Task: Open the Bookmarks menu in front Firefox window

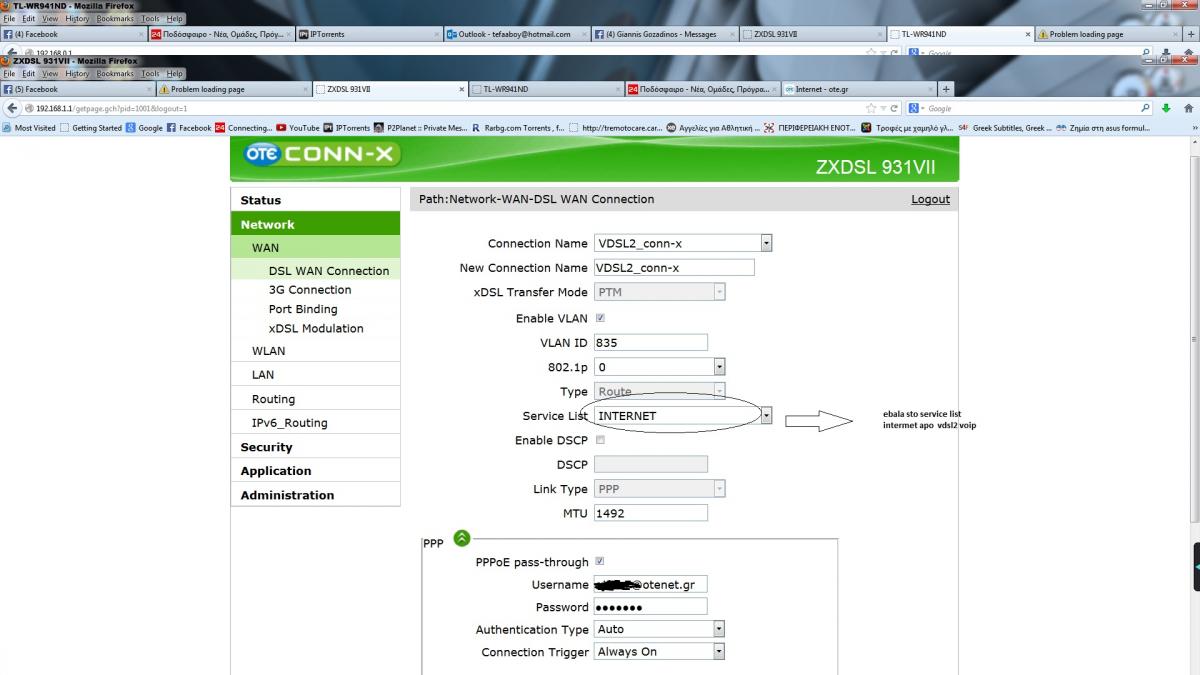Action: pos(115,74)
